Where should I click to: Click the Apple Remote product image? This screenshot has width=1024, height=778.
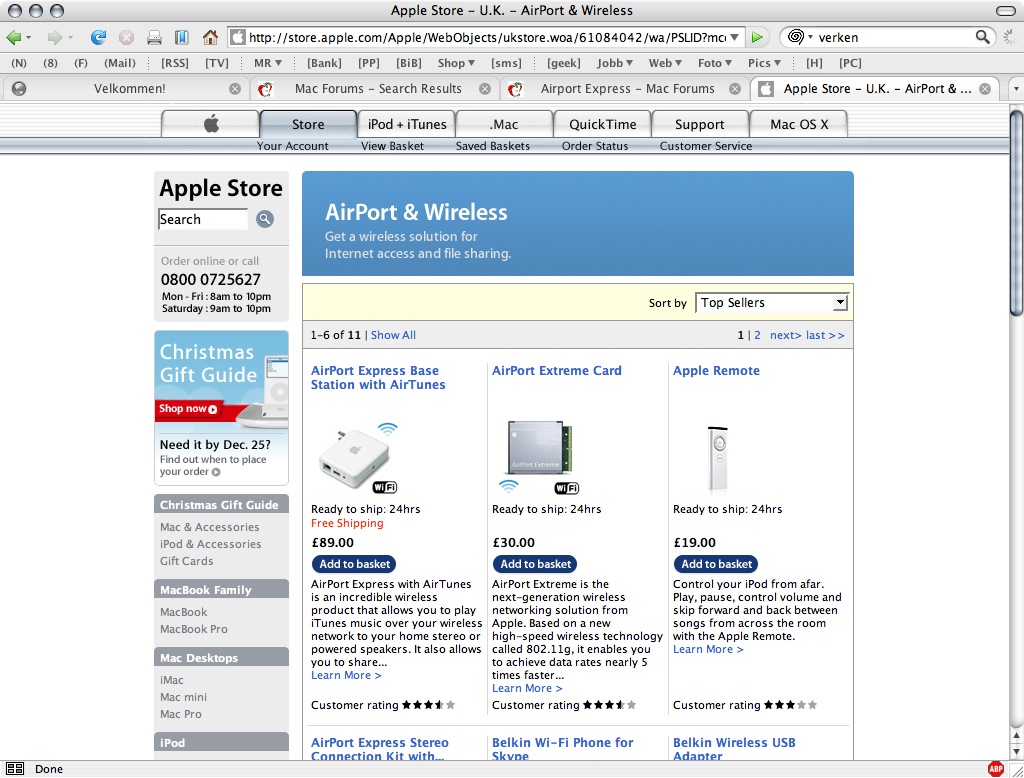718,458
